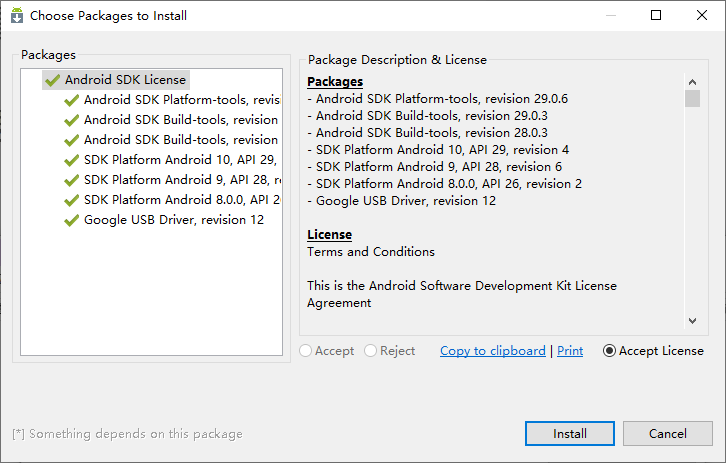The width and height of the screenshot is (726, 463).
Task: Click 'Google USB Driver, revision 12' description line
Action: 401,200
